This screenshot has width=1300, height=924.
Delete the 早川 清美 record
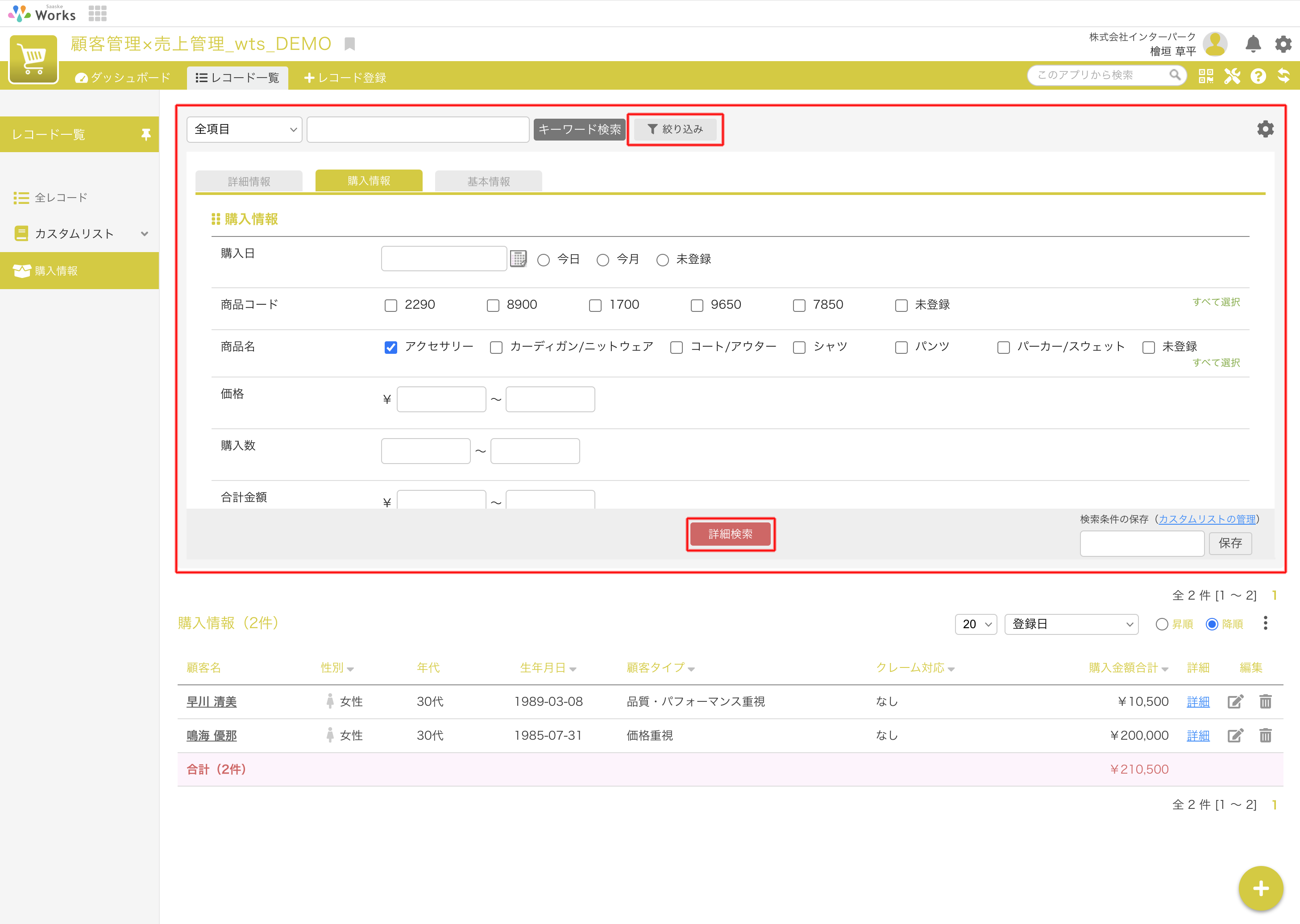click(1265, 701)
